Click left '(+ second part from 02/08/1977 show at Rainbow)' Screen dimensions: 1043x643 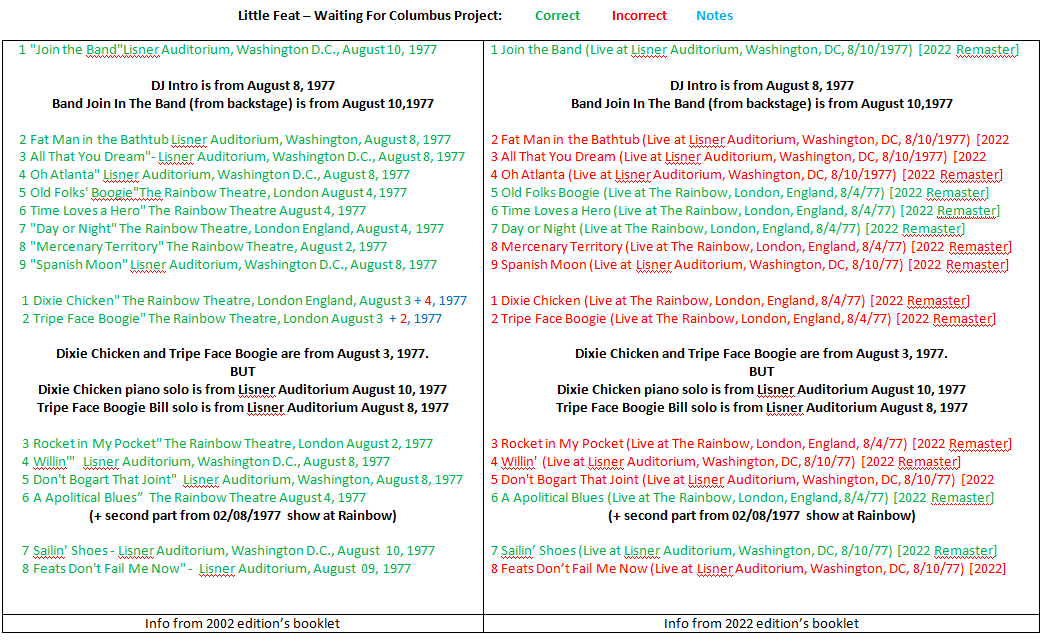coord(243,515)
